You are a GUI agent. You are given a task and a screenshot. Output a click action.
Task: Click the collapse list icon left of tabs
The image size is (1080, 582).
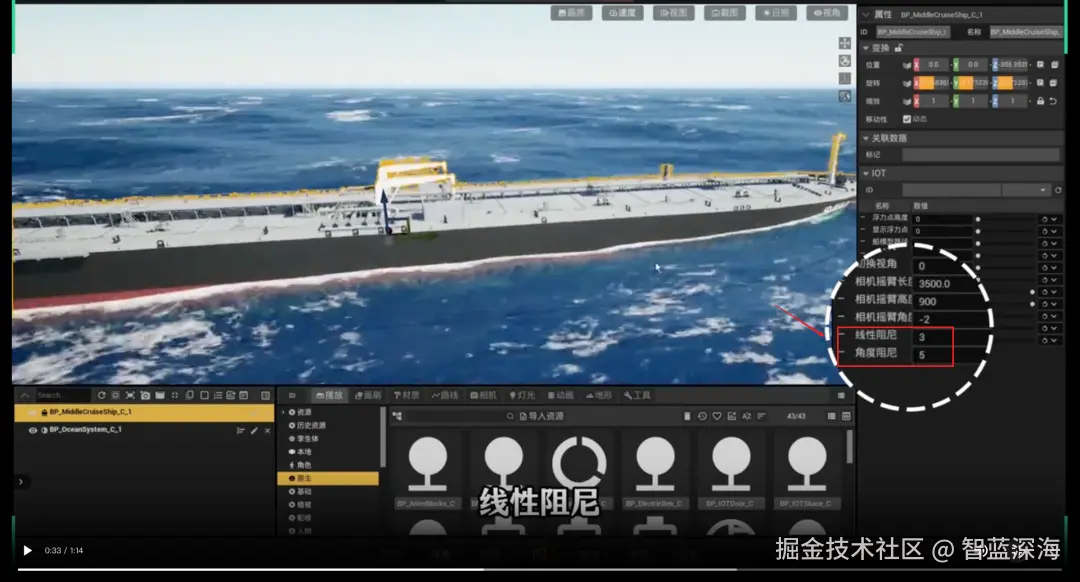[292, 395]
